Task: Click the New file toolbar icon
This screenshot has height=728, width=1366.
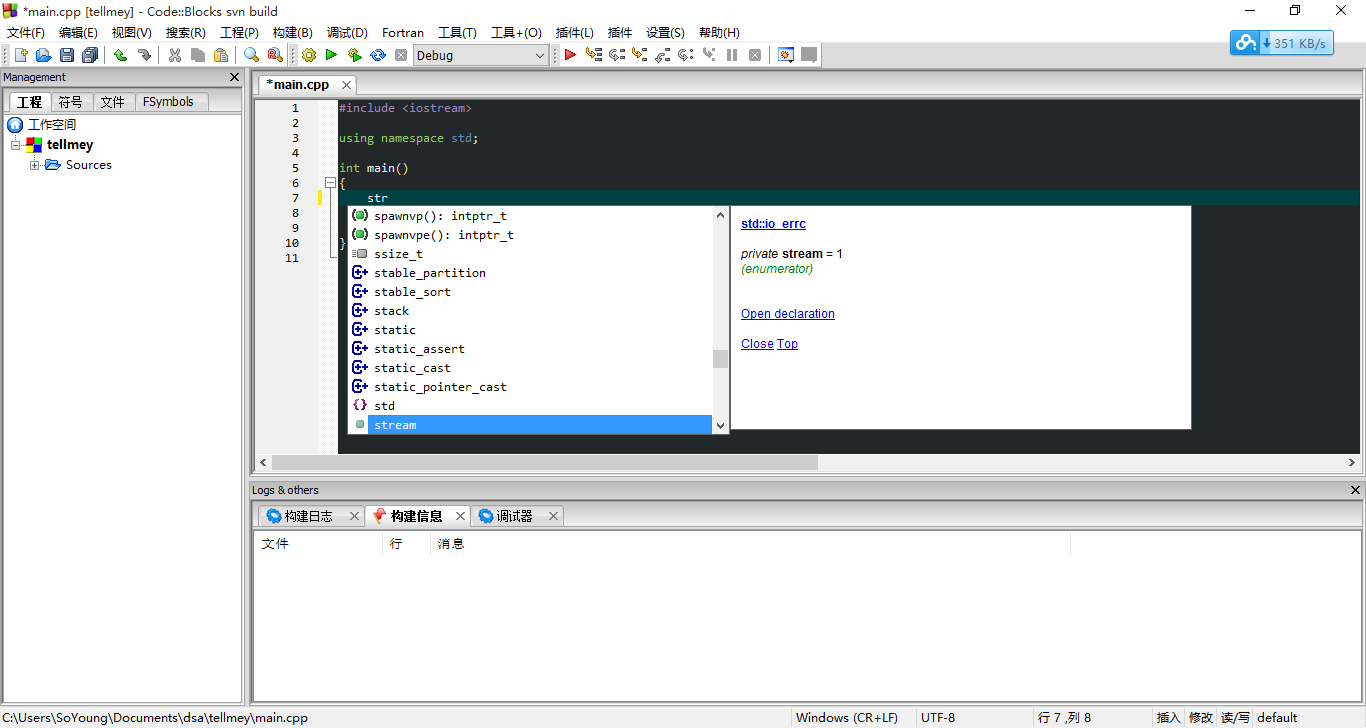Action: (20, 56)
